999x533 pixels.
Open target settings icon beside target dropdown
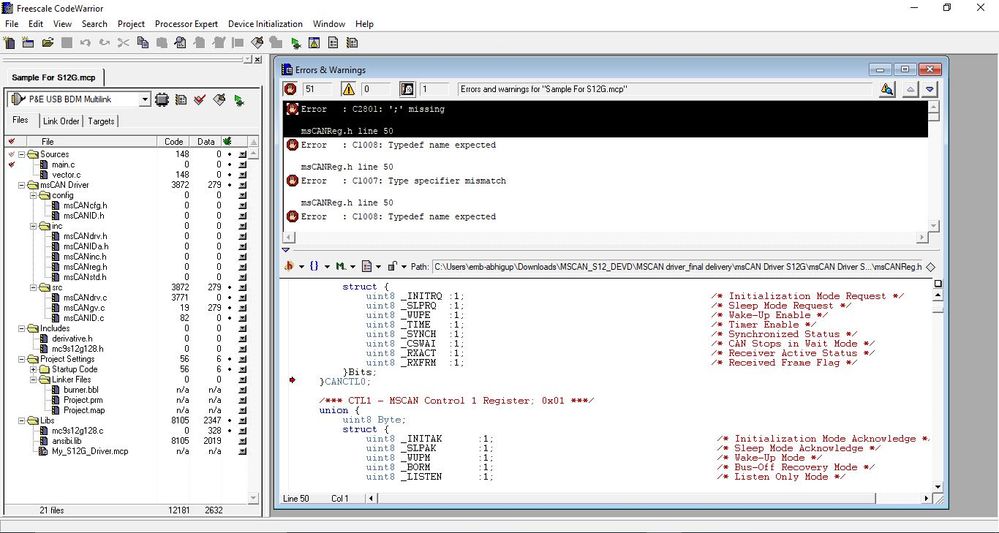point(164,100)
